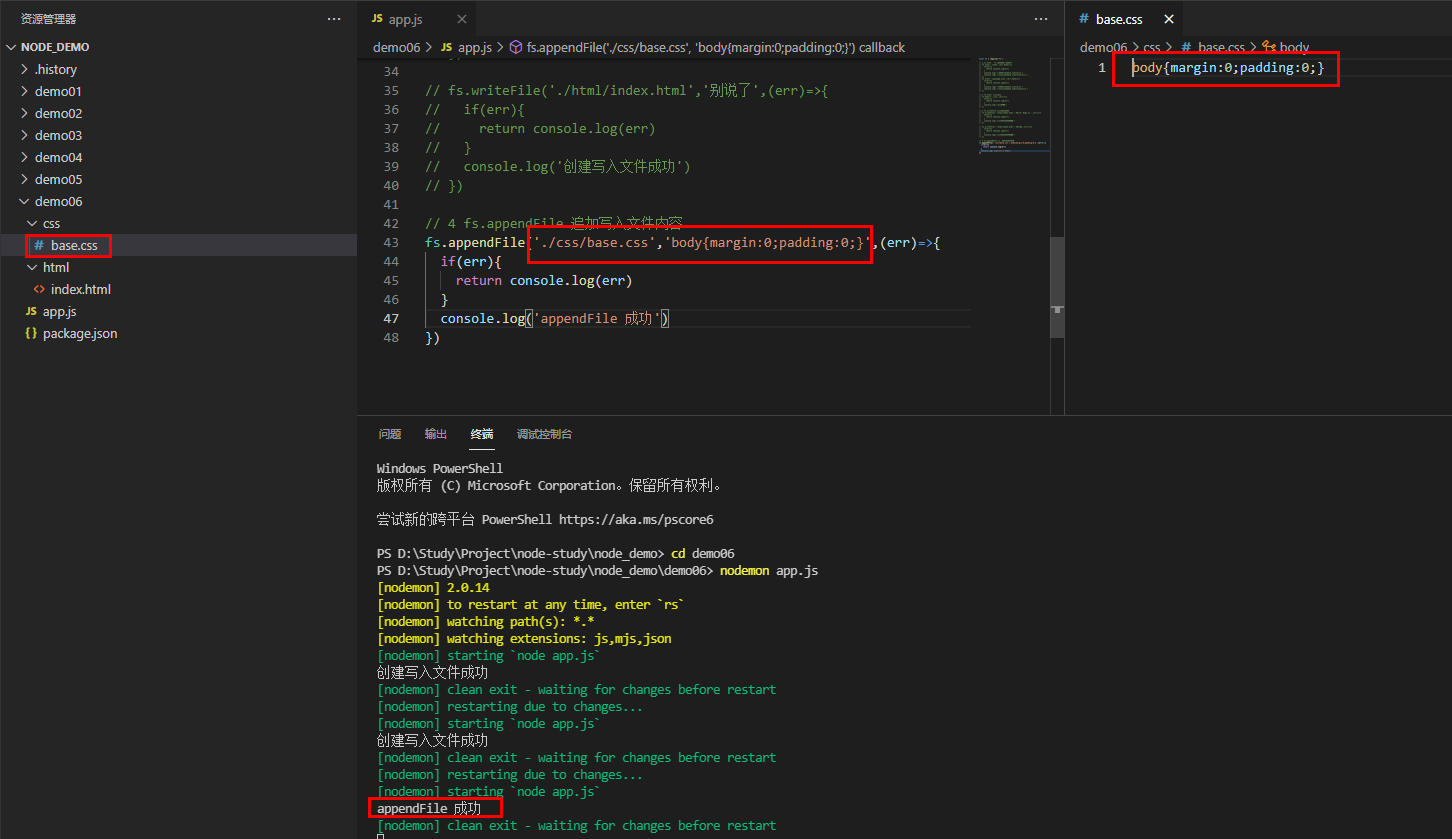Open editor group more actions ellipsis menu

(x=1040, y=18)
